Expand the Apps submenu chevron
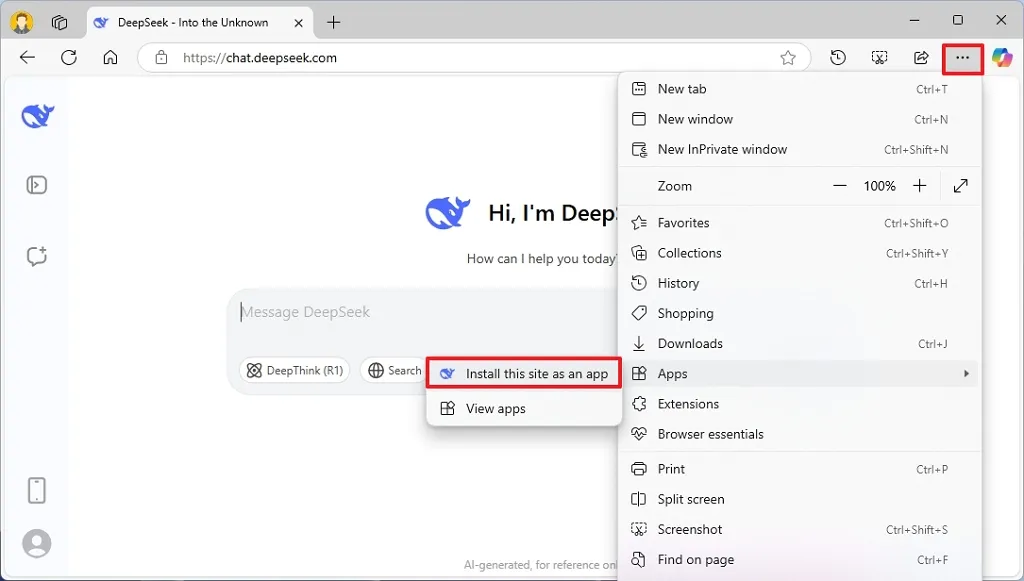The height and width of the screenshot is (581, 1024). coord(965,373)
